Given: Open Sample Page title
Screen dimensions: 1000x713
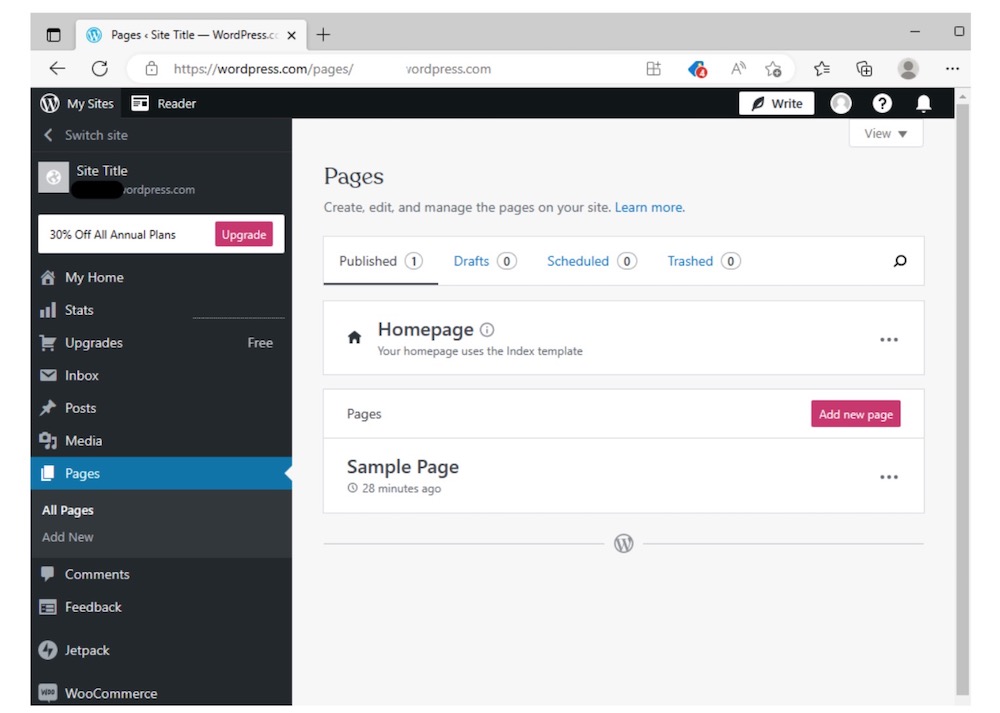Looking at the screenshot, I should coord(402,467).
